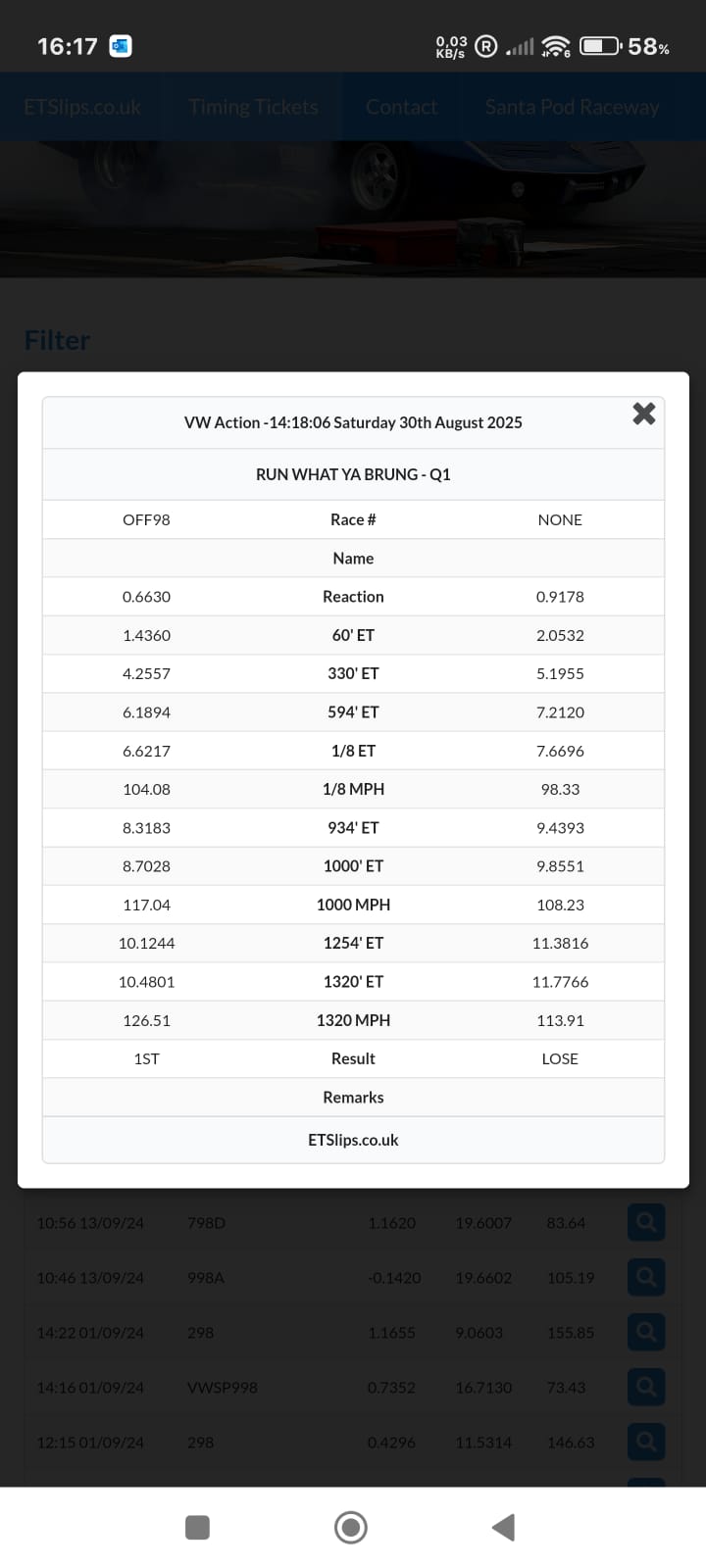706x1568 pixels.
Task: View details of VWSP998 run
Action: coord(646,1387)
